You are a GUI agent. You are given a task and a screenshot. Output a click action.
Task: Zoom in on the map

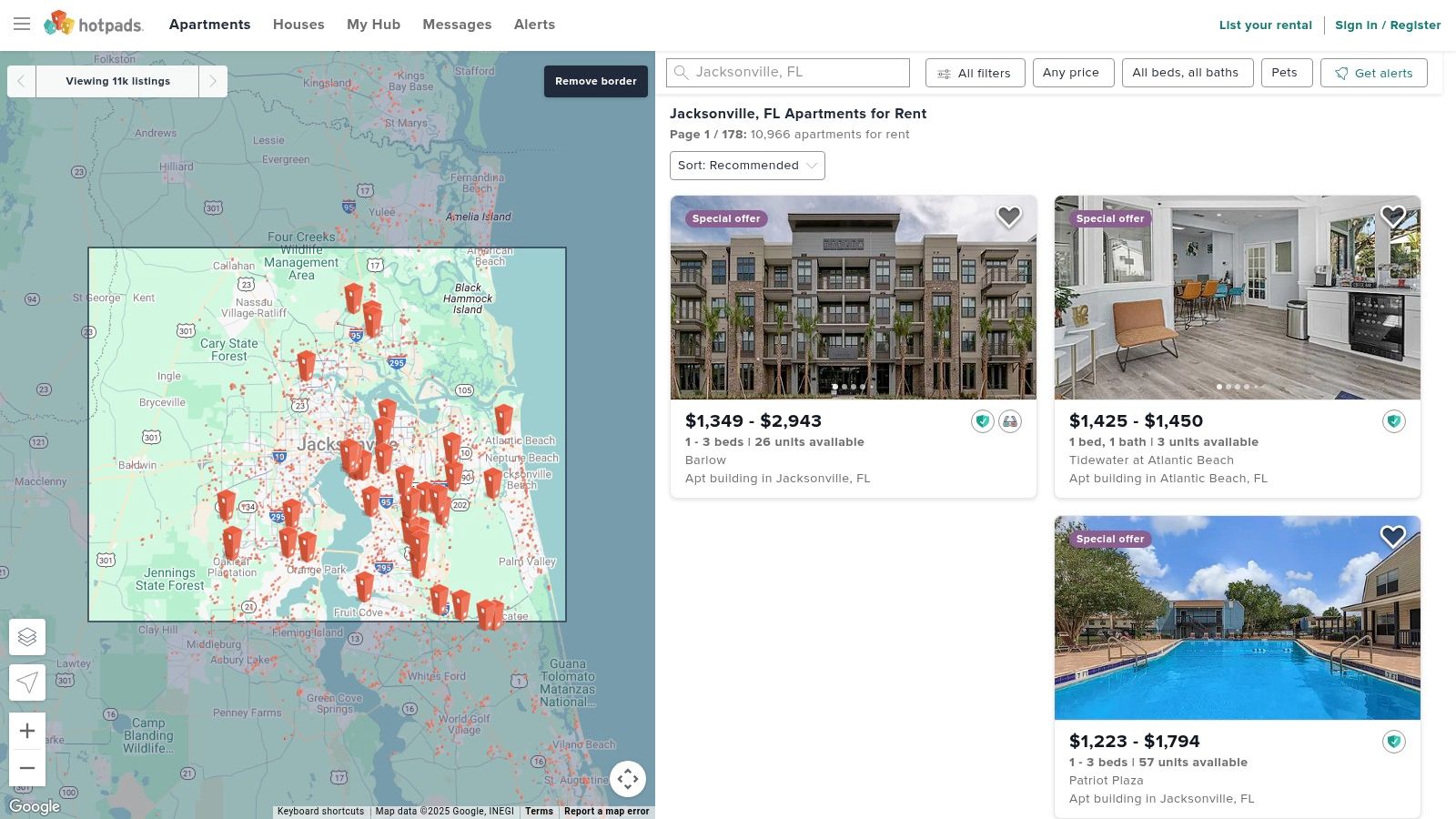pyautogui.click(x=27, y=731)
